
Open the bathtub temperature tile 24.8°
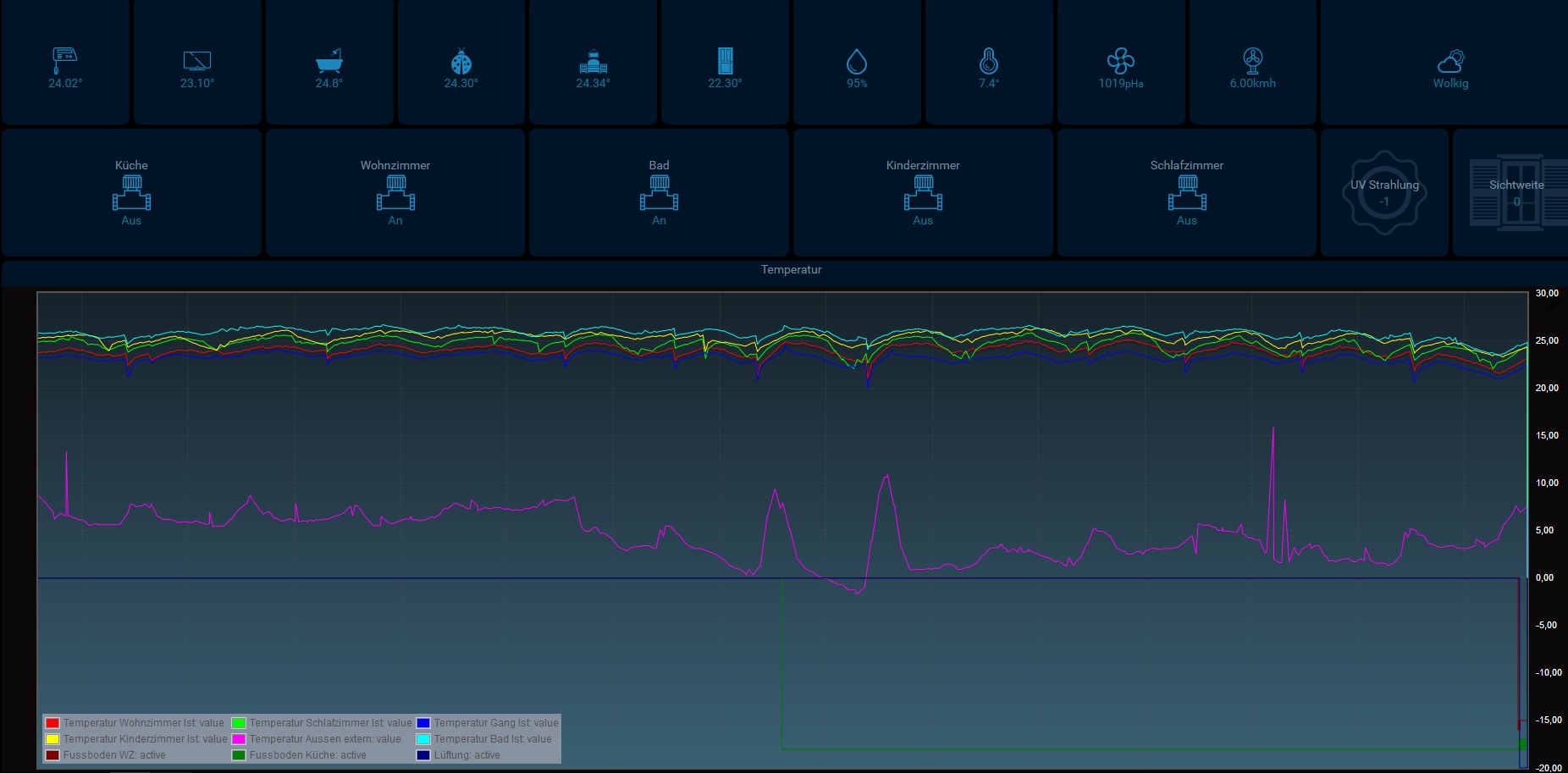click(329, 61)
